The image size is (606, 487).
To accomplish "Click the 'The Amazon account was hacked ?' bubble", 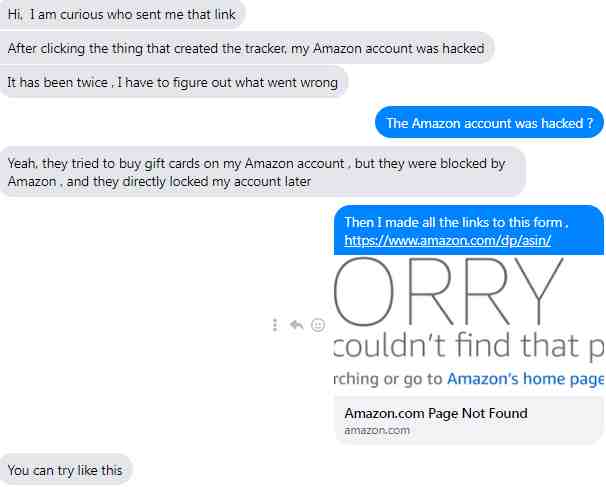I will point(489,123).
